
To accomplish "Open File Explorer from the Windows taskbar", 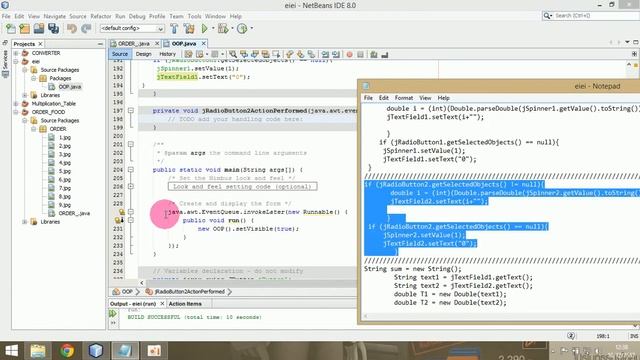I will click(x=38, y=351).
